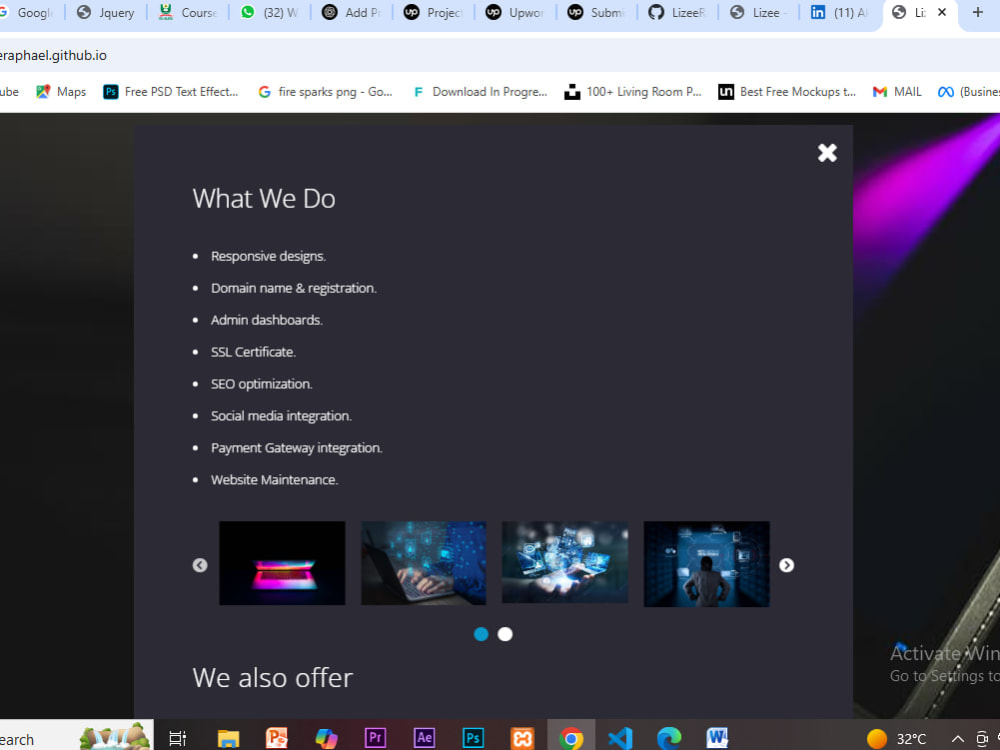Click the SSL Certificate list item

(253, 352)
